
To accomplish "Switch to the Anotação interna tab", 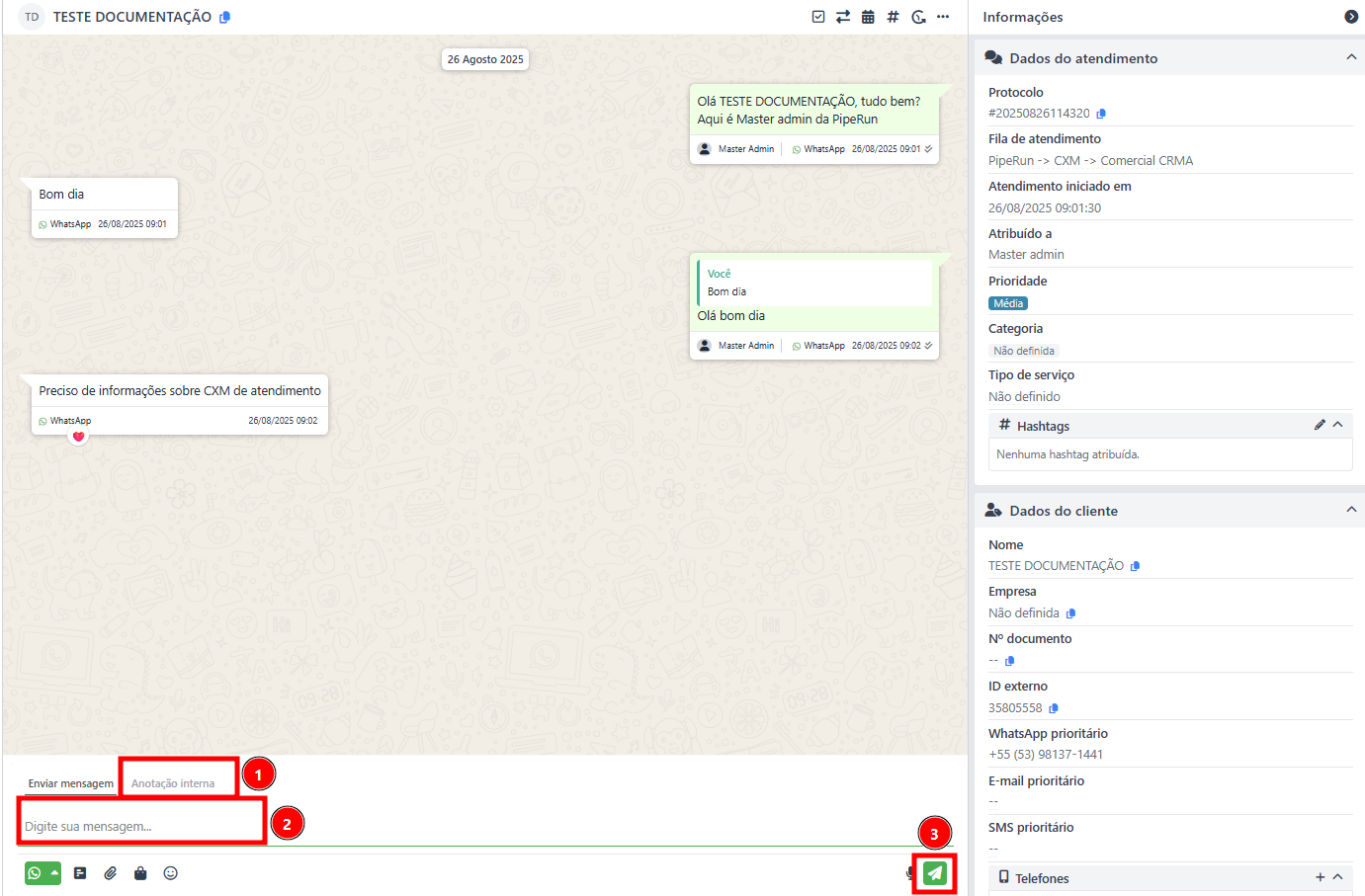I will (173, 783).
